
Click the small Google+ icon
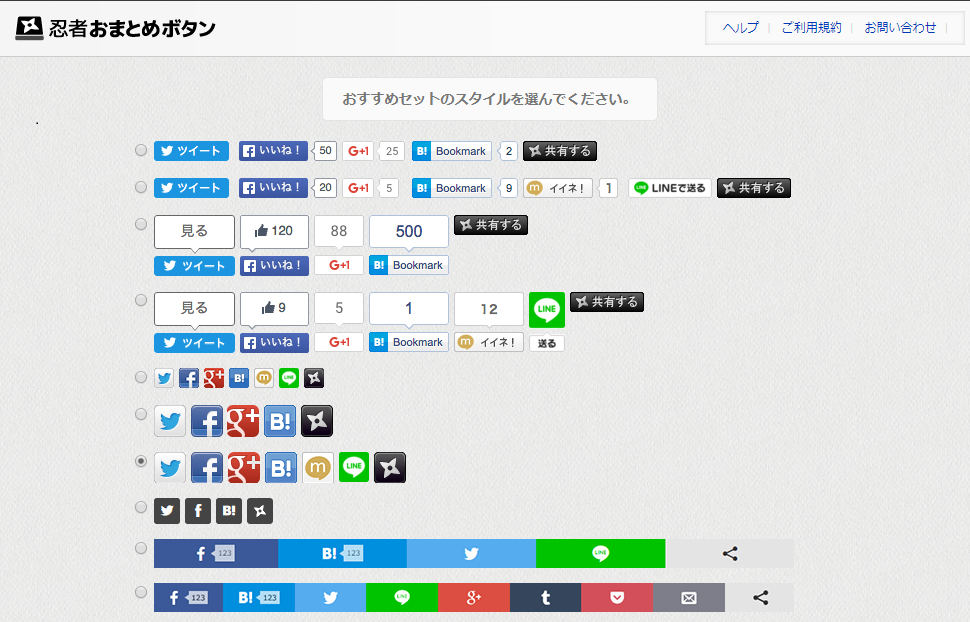coord(214,378)
